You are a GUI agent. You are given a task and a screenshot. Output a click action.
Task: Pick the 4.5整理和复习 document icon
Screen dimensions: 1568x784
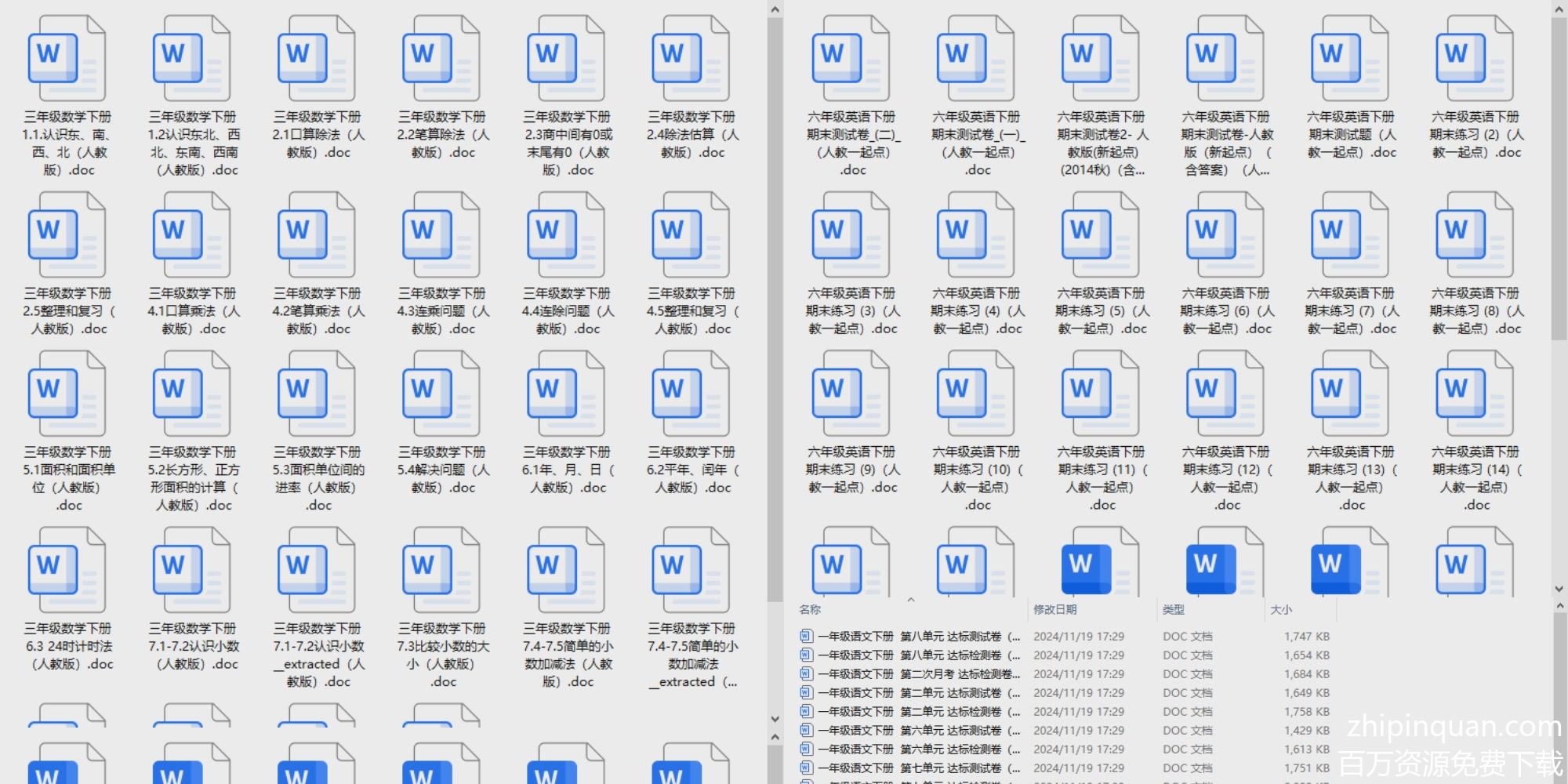click(x=691, y=237)
